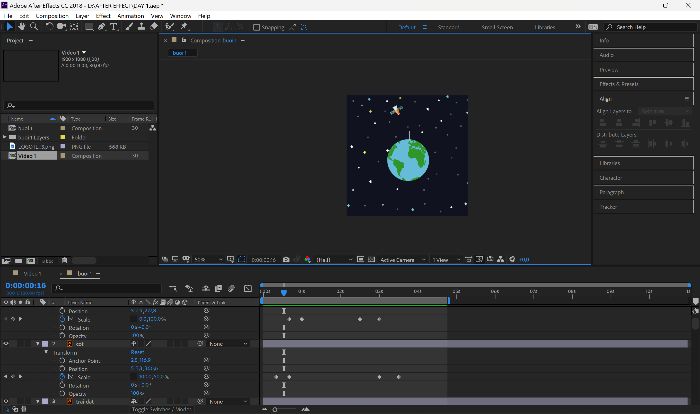Viewport: 700px width, 414px height.
Task: Open the Active Camera view dropdown
Action: point(403,259)
